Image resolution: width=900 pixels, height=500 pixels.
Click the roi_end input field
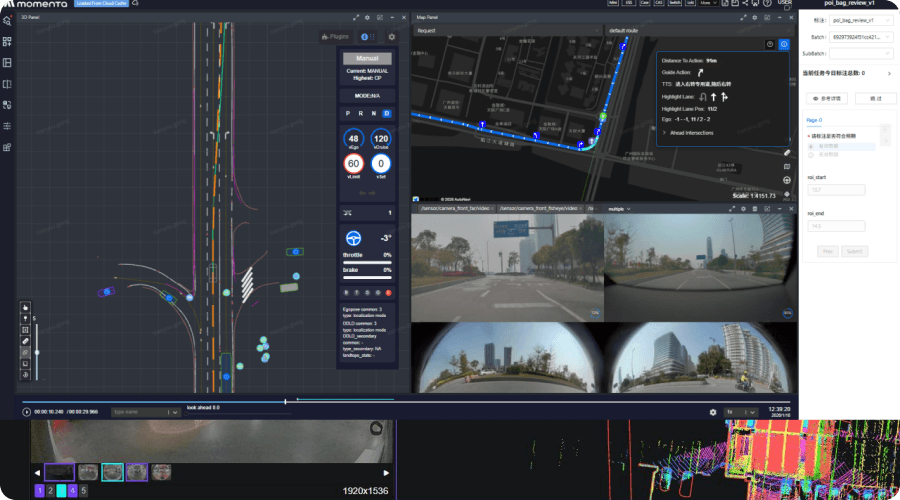[836, 226]
